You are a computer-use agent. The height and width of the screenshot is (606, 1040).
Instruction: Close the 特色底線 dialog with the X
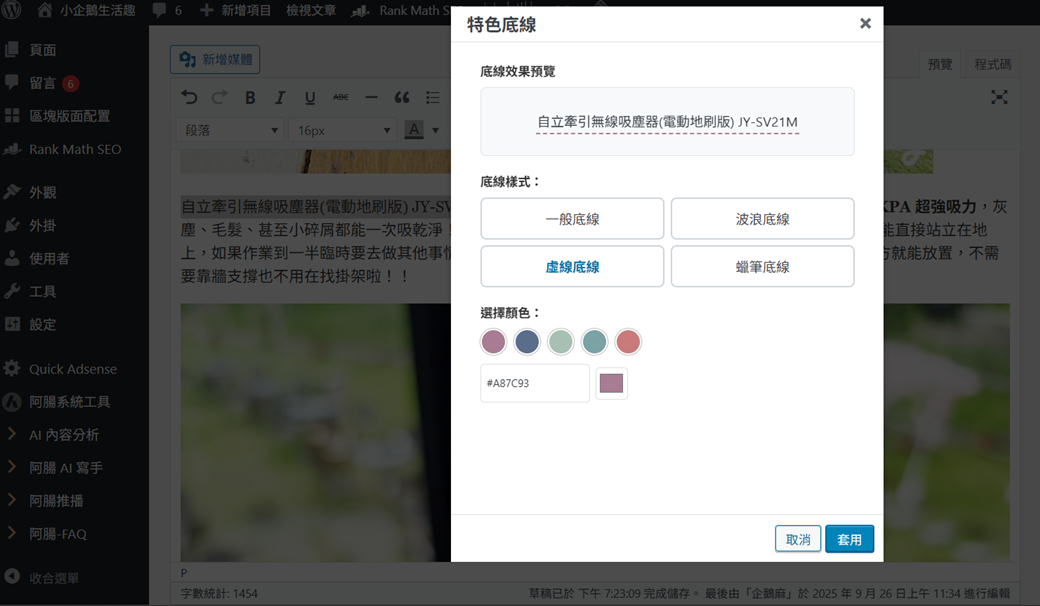tap(865, 24)
